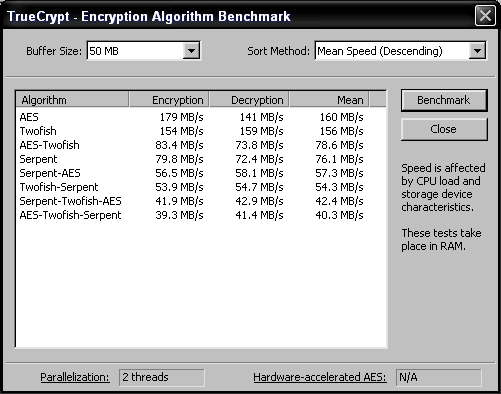Click the 141 MB/s decryption value
Viewport: 501px width, 394px height.
coord(261,117)
